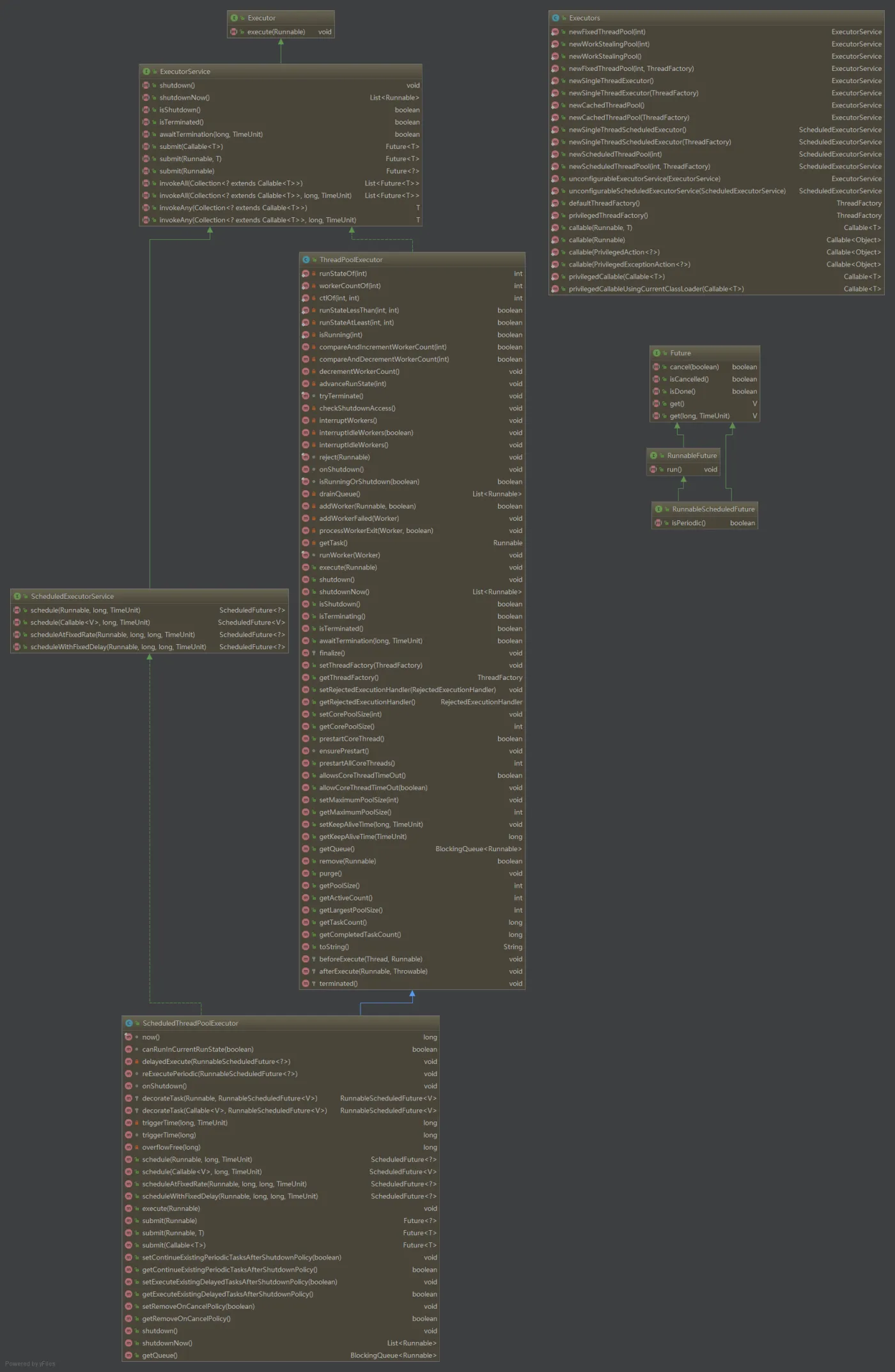Select the afterExecute(Runnable, Throwable) row
895x1372 pixels.
pyautogui.click(x=412, y=971)
